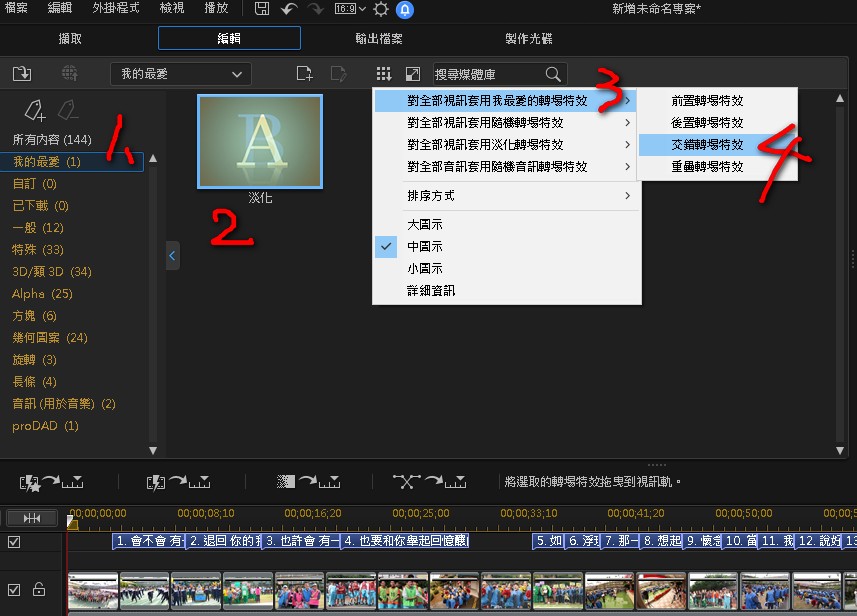857x616 pixels.
Task: Expand 對全部視訊套用淡化轉場特效 submenu
Action: (x=507, y=144)
